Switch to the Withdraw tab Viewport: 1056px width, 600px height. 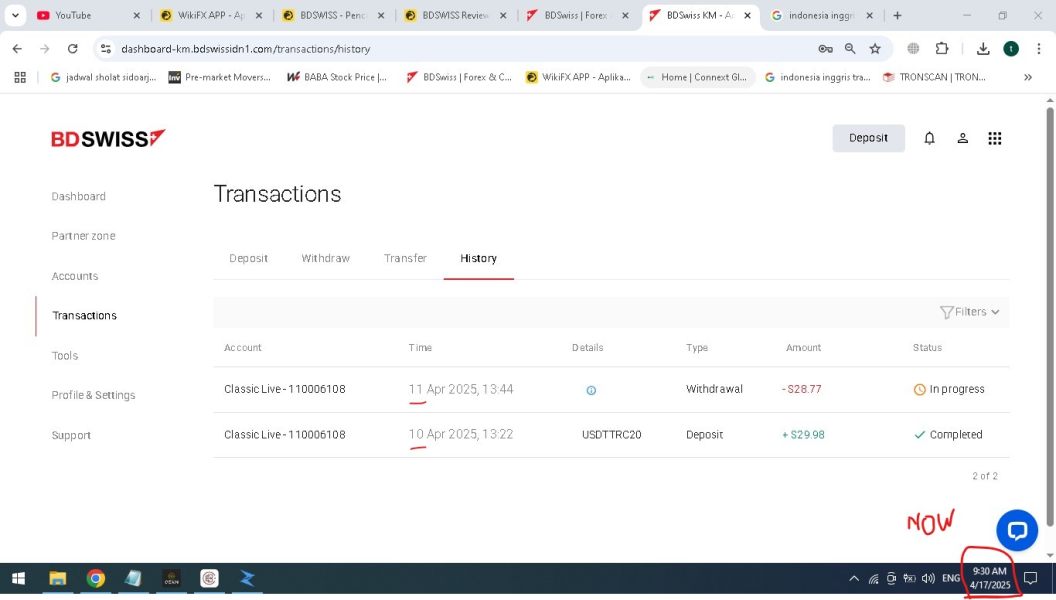tap(325, 259)
